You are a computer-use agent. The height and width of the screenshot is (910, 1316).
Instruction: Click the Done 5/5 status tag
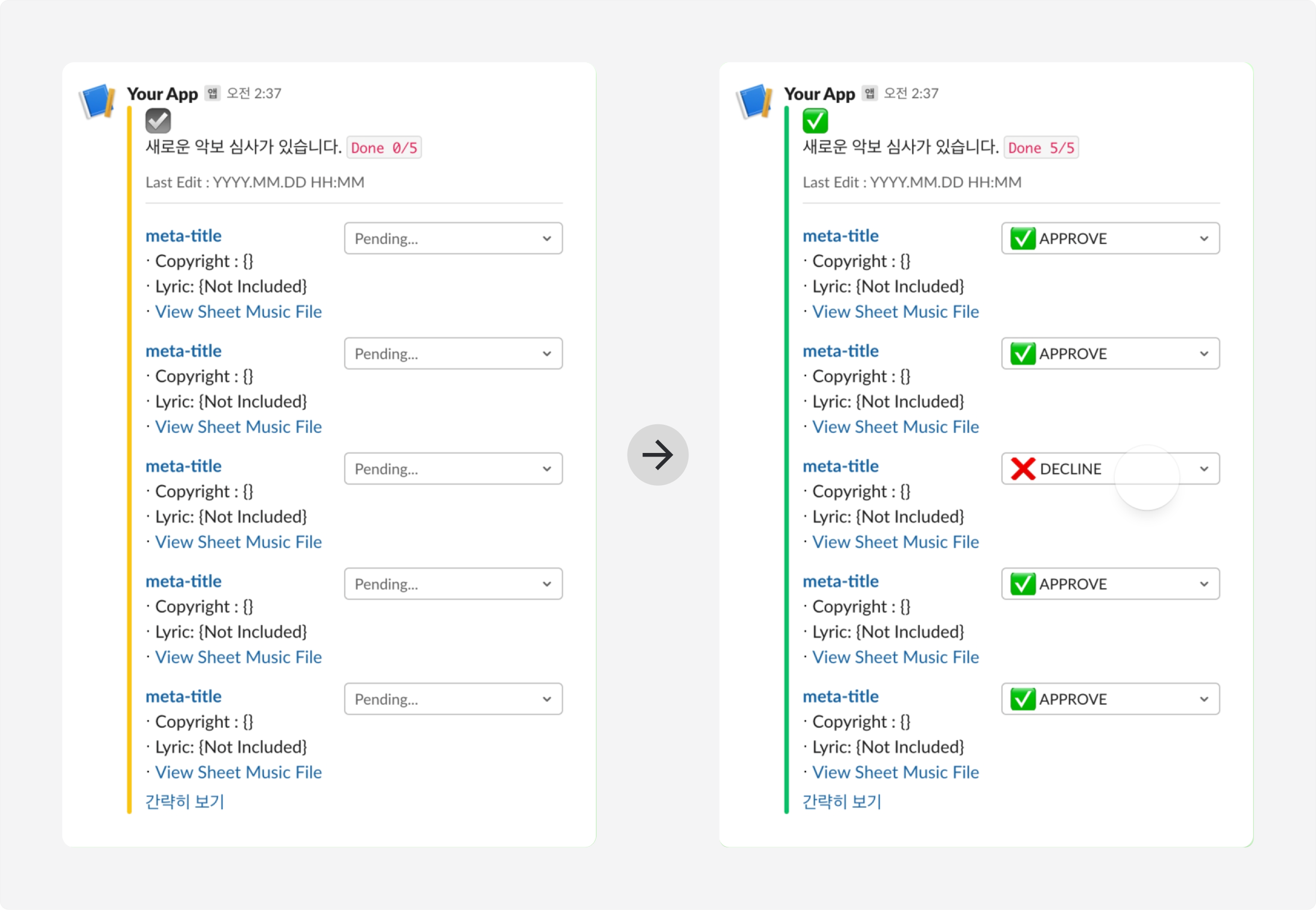click(1041, 148)
